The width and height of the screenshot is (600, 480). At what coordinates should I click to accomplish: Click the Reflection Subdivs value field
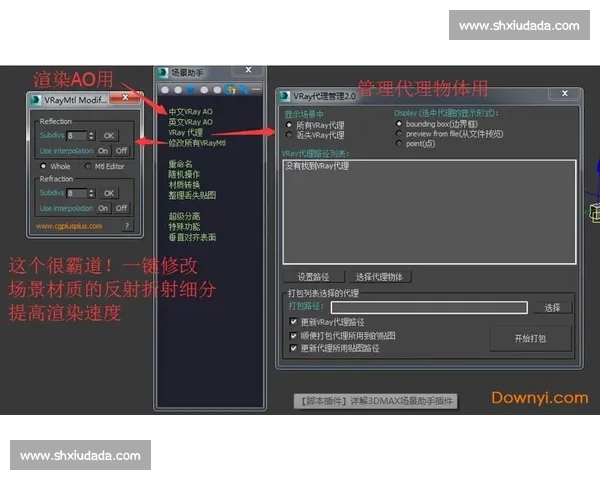click(77, 136)
